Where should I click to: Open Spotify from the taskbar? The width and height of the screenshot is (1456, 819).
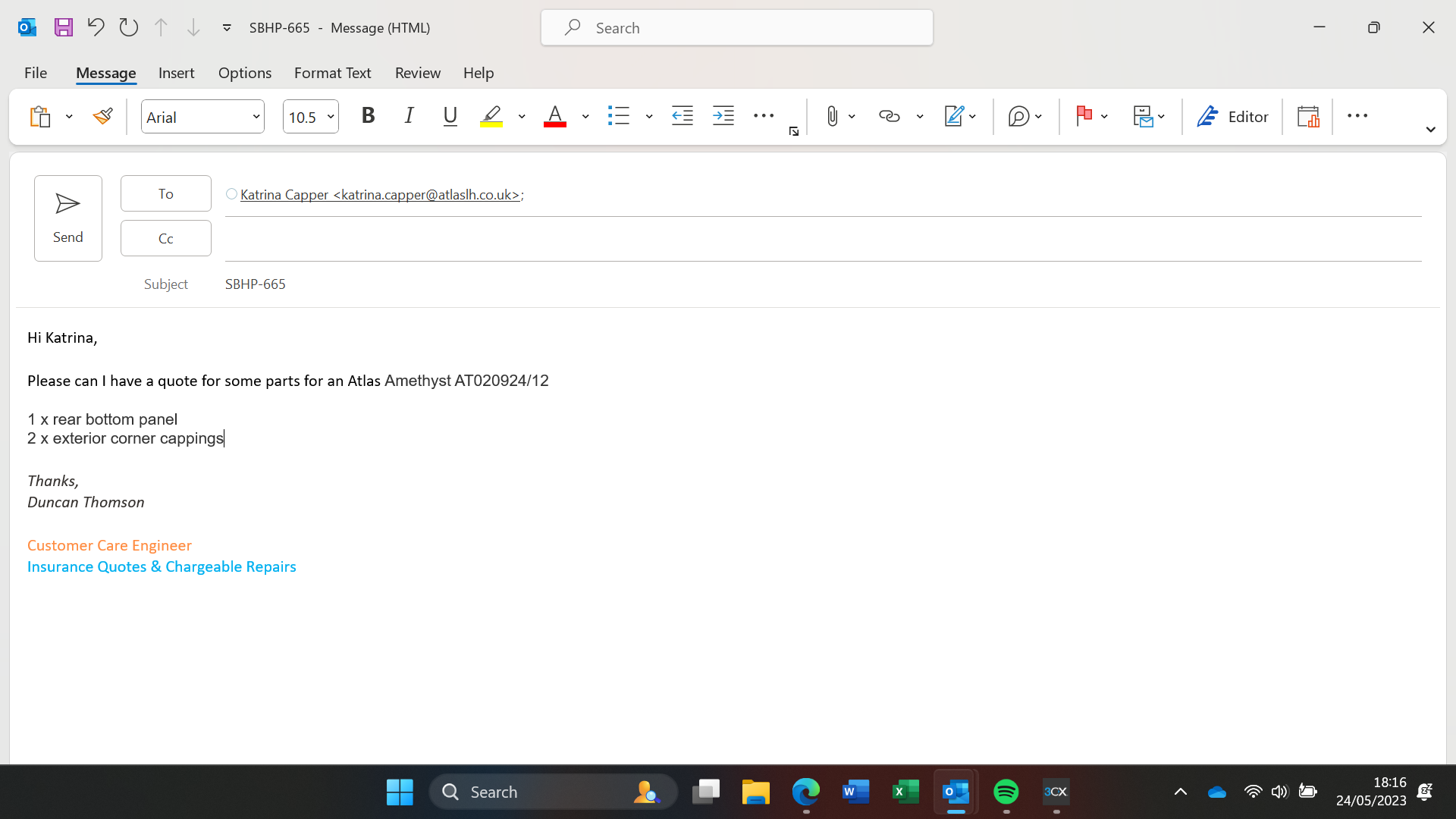click(1006, 792)
